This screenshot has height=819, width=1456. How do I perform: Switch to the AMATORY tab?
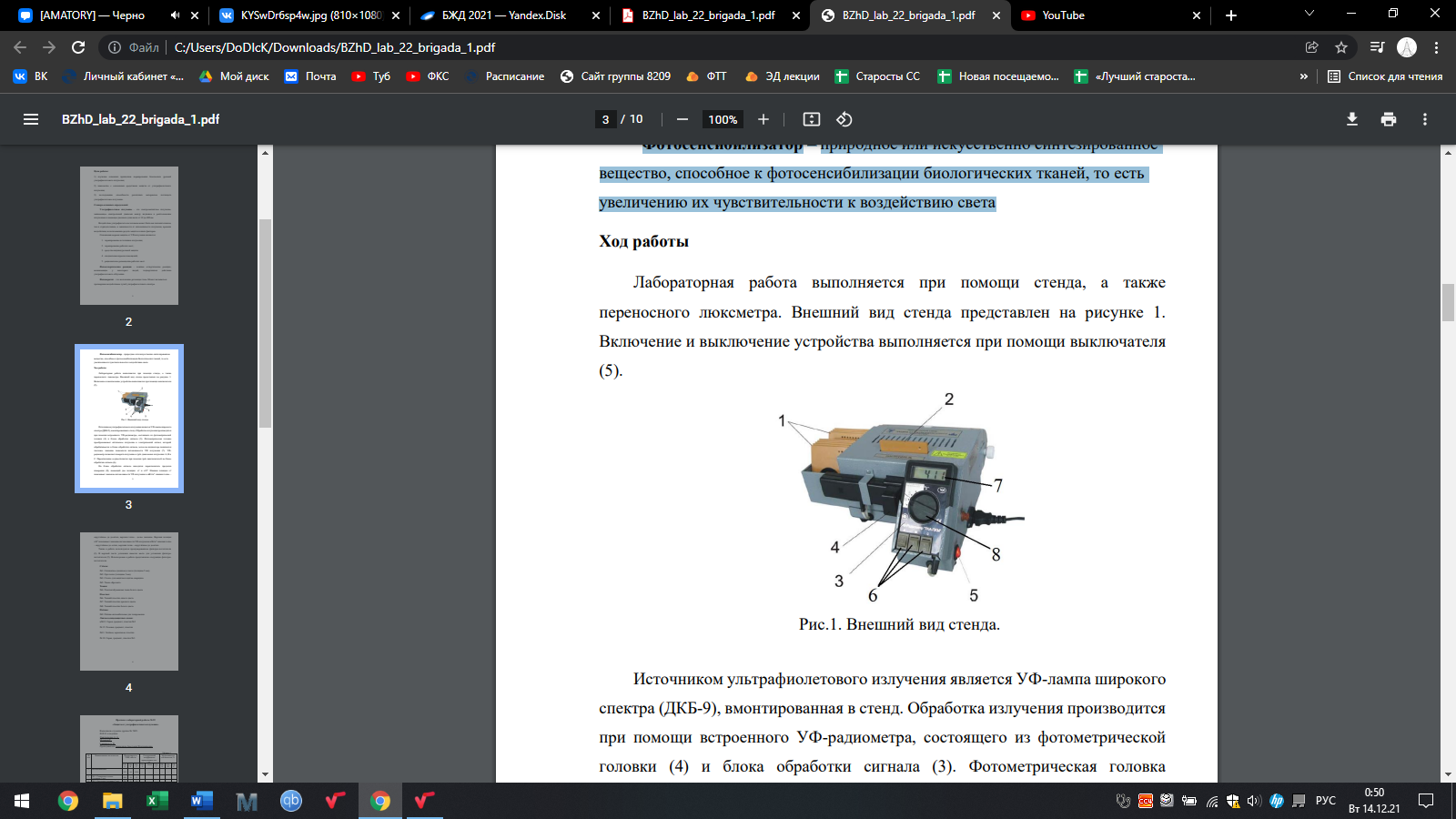108,15
